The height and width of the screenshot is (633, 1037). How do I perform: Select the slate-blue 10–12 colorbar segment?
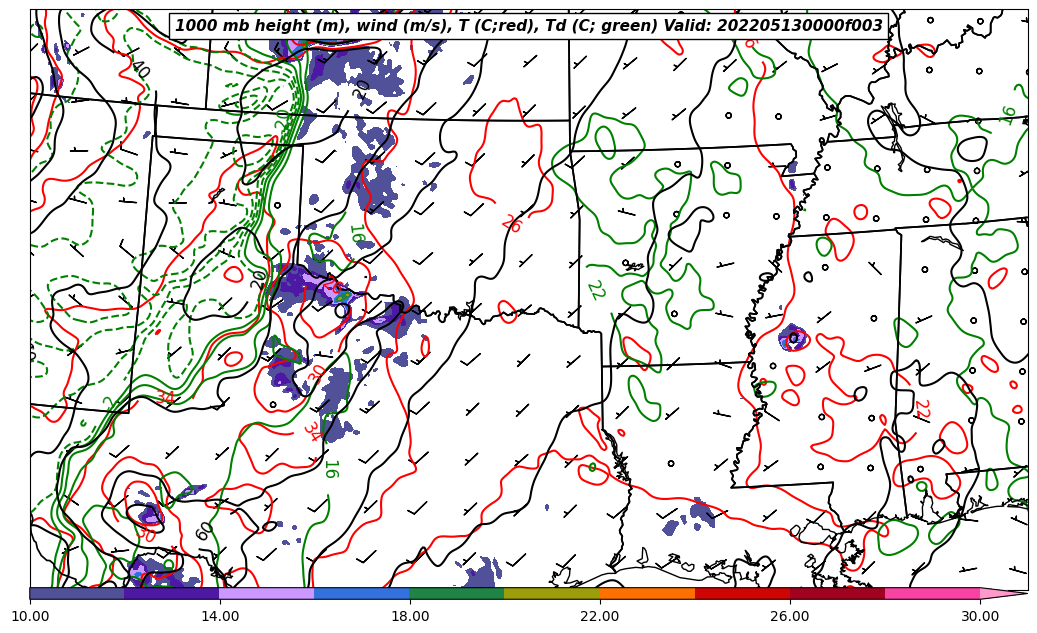77,593
